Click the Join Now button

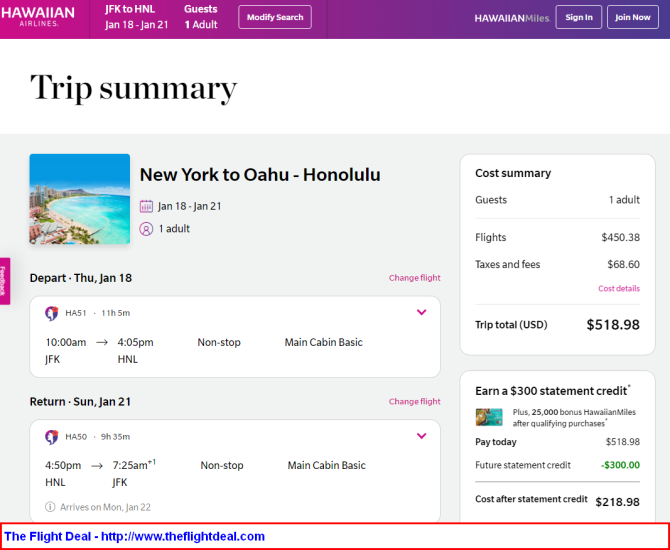(x=632, y=18)
